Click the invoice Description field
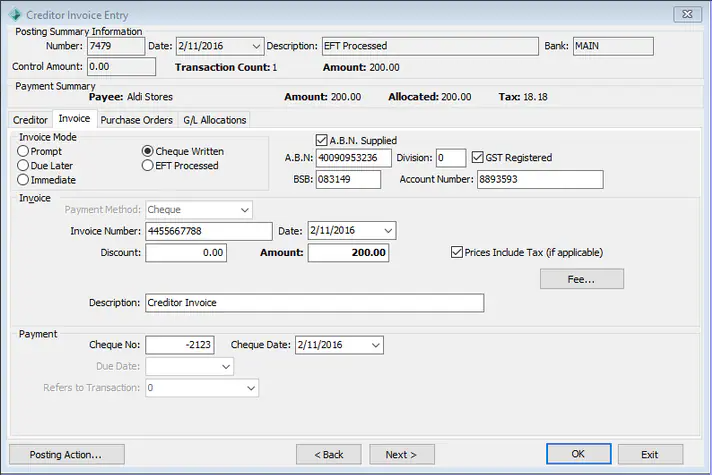 click(315, 303)
